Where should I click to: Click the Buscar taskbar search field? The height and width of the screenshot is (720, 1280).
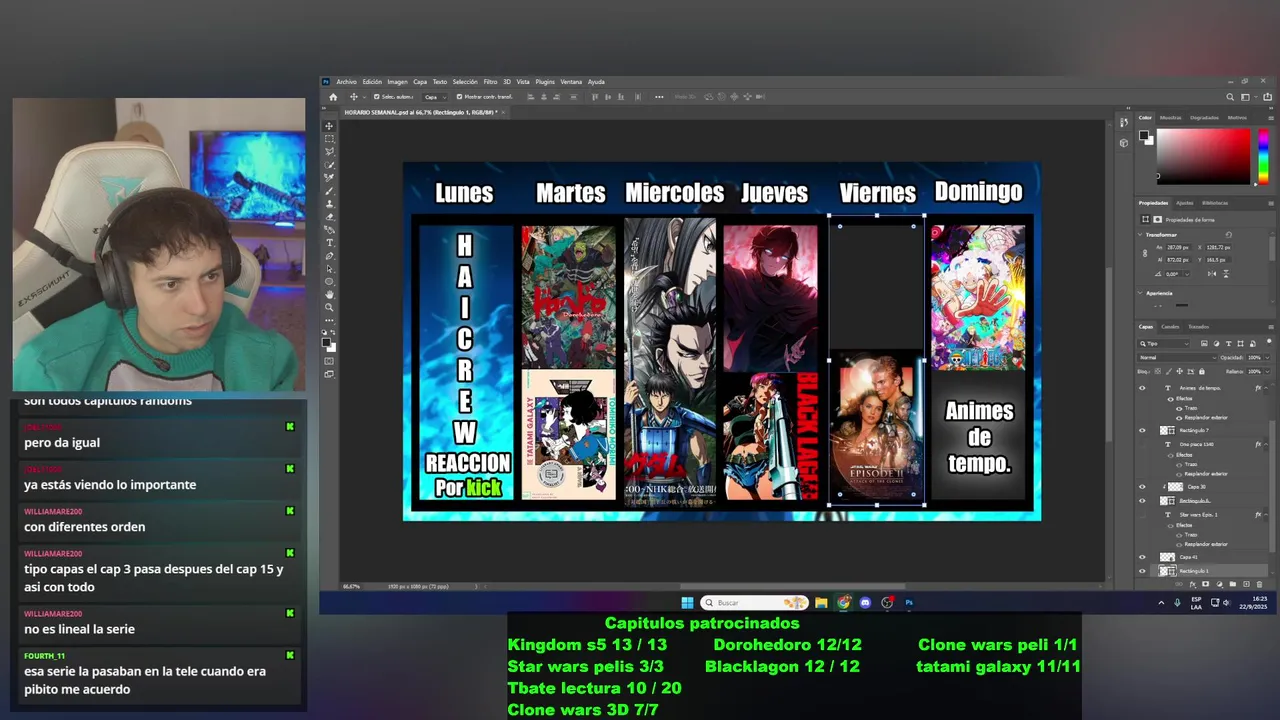(x=754, y=603)
